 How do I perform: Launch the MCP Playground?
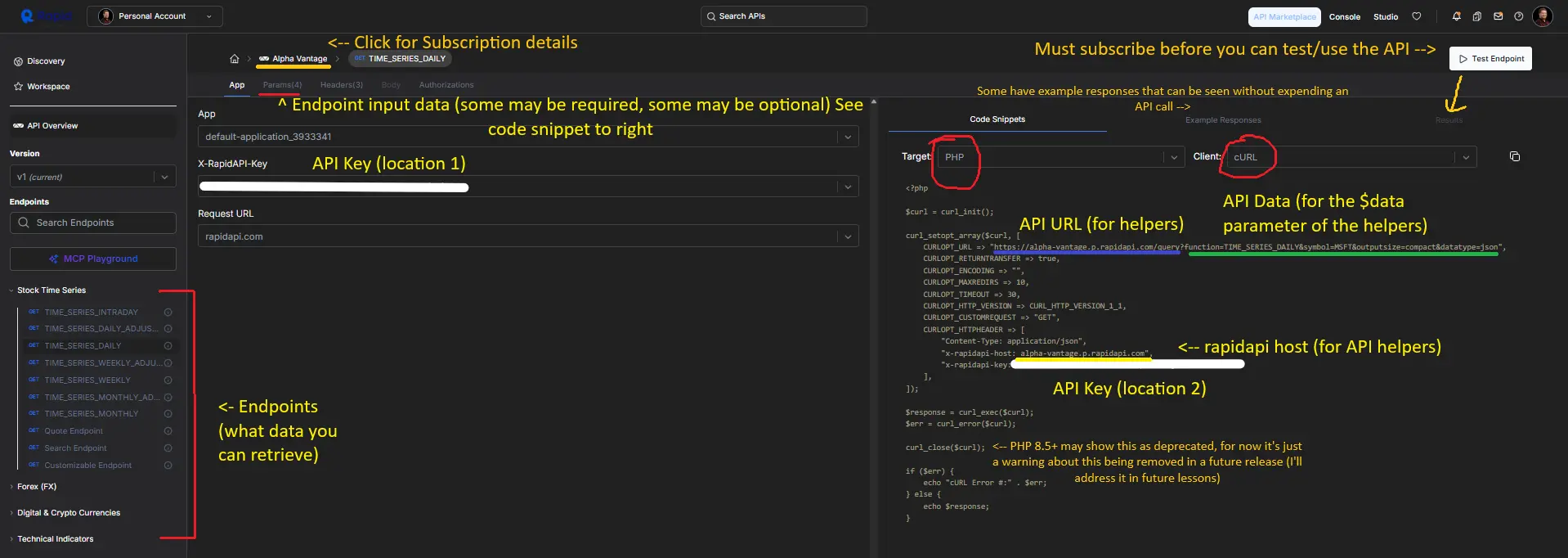coord(92,259)
